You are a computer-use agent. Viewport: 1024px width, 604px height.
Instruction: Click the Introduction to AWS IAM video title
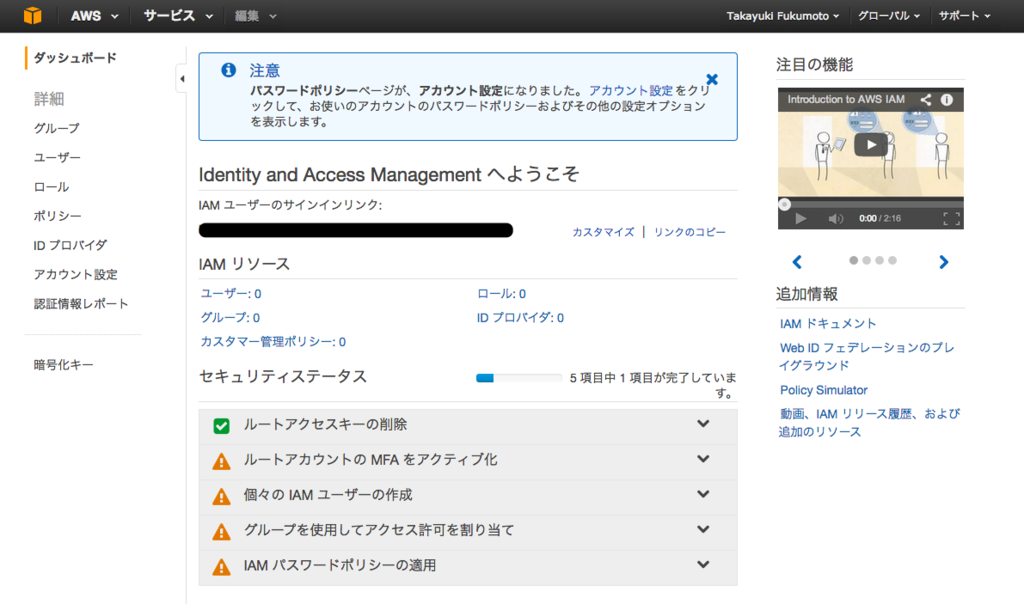point(846,99)
